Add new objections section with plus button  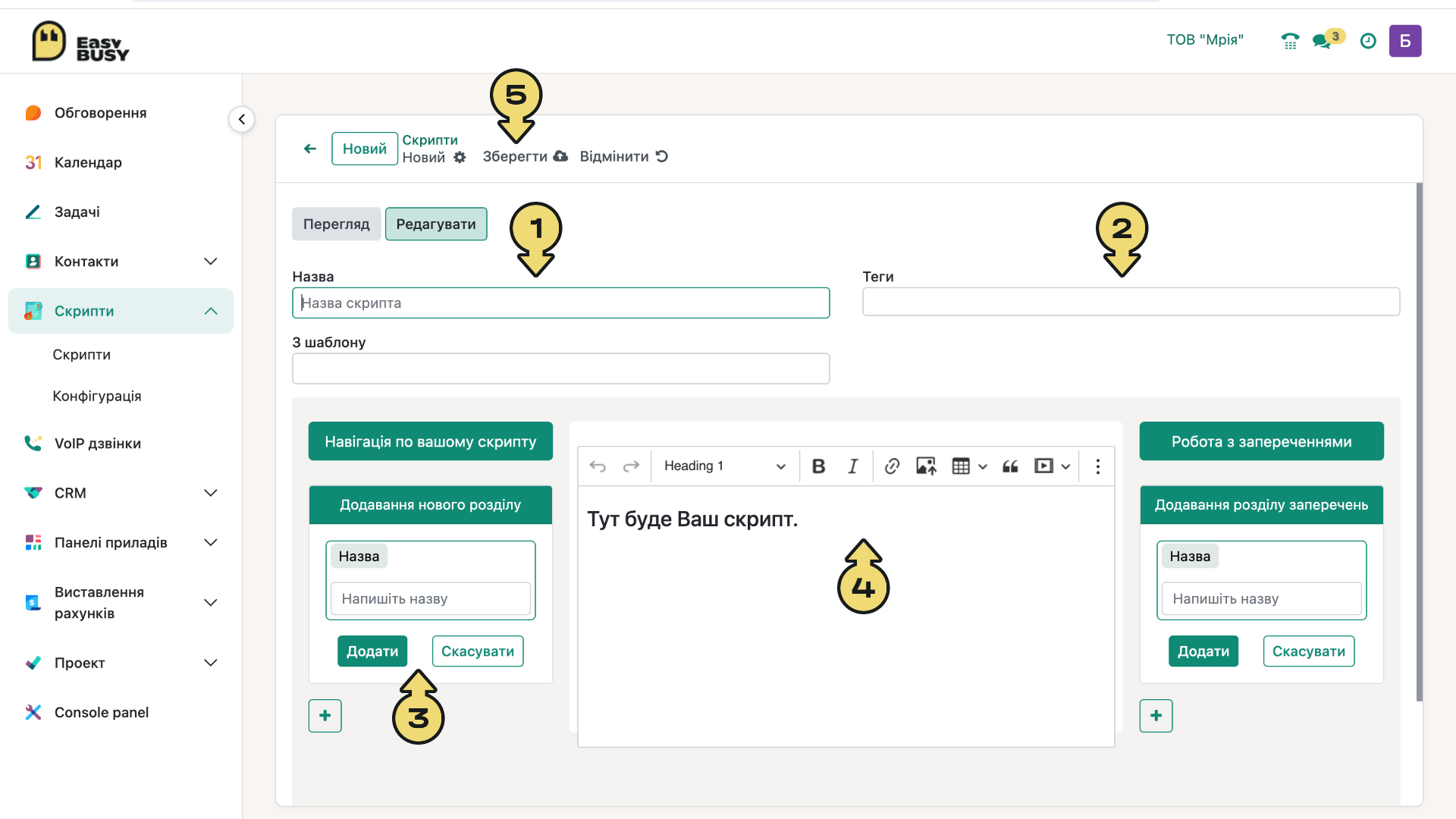pos(1156,716)
